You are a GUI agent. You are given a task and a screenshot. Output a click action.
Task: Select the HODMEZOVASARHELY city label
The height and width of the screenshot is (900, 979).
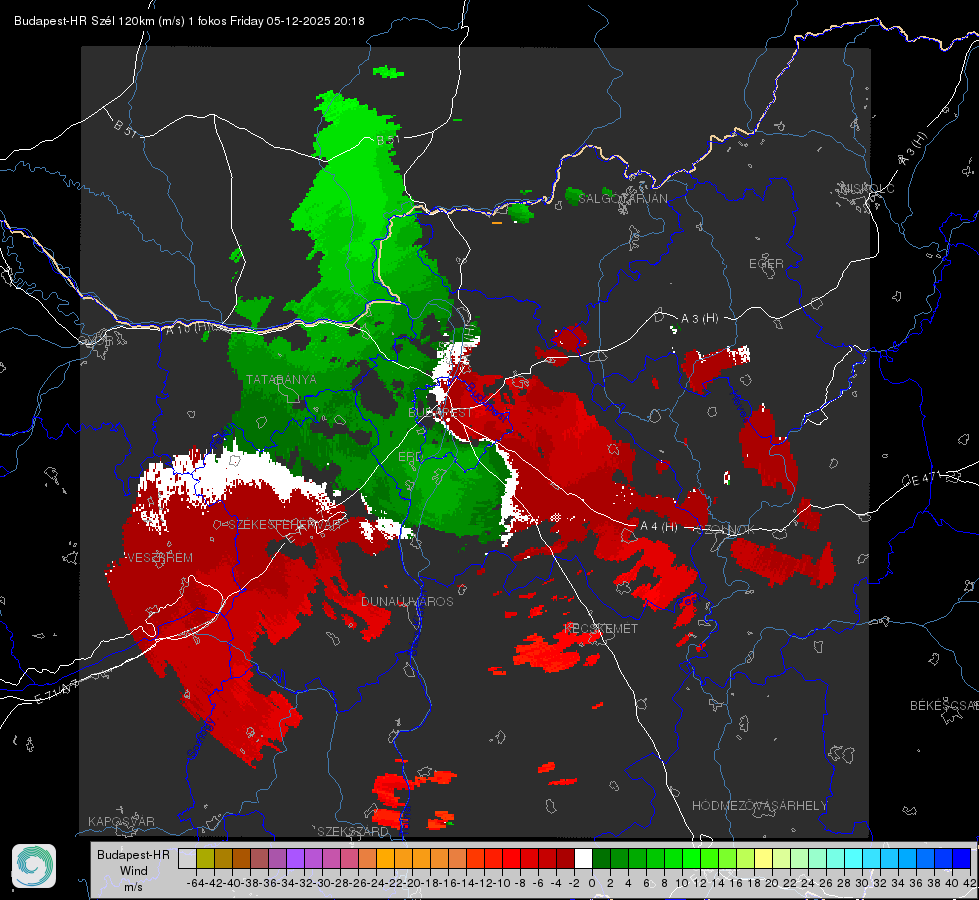(759, 806)
